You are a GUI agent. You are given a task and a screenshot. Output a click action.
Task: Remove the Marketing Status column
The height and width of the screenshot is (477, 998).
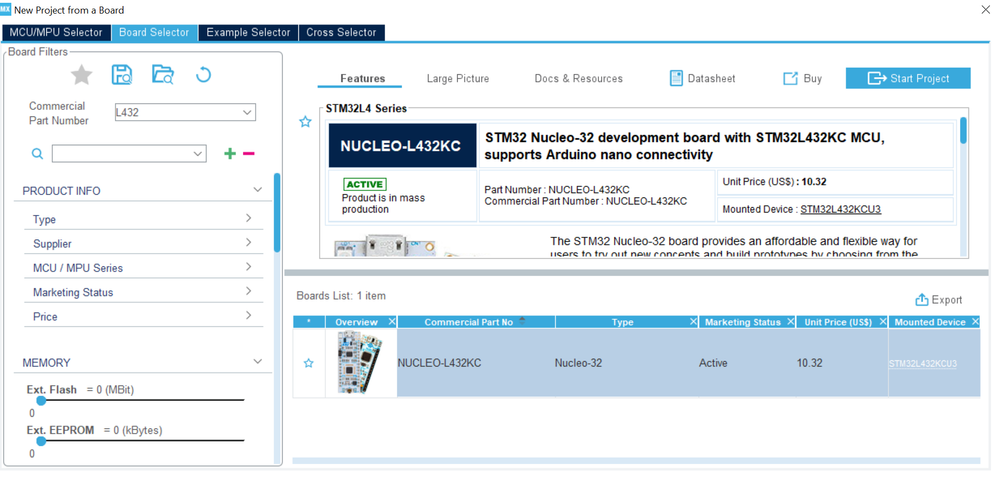(x=790, y=322)
